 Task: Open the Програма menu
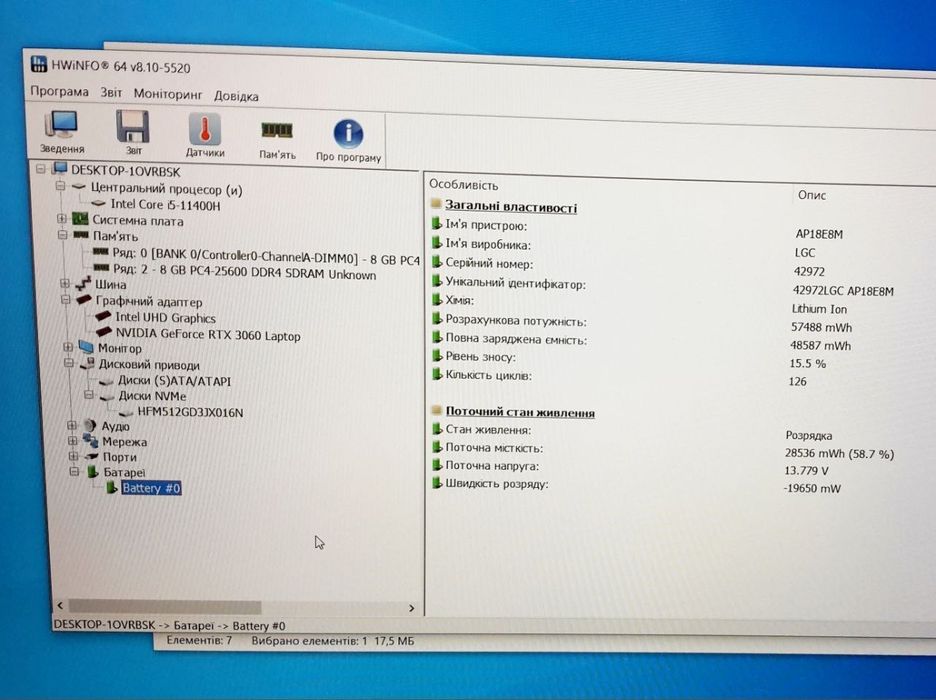tap(59, 91)
